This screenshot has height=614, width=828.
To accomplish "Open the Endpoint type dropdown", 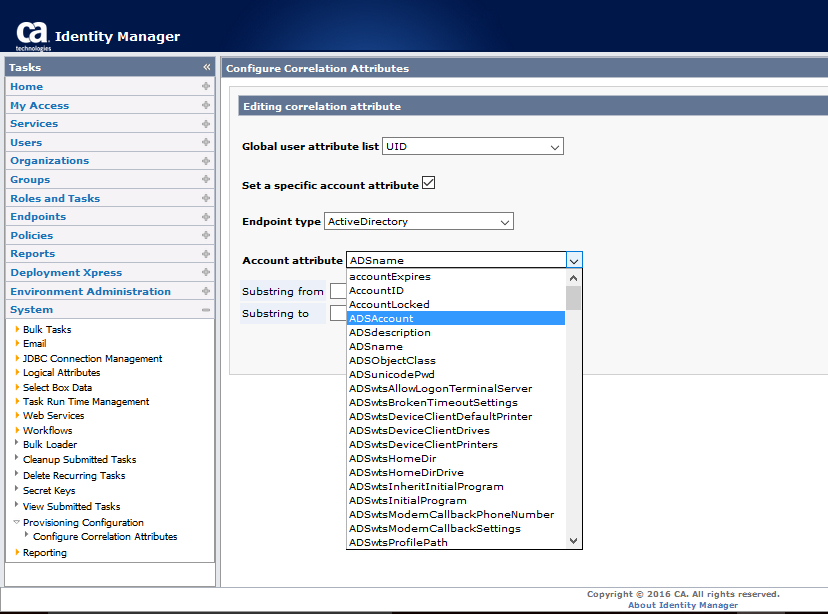I will [505, 221].
